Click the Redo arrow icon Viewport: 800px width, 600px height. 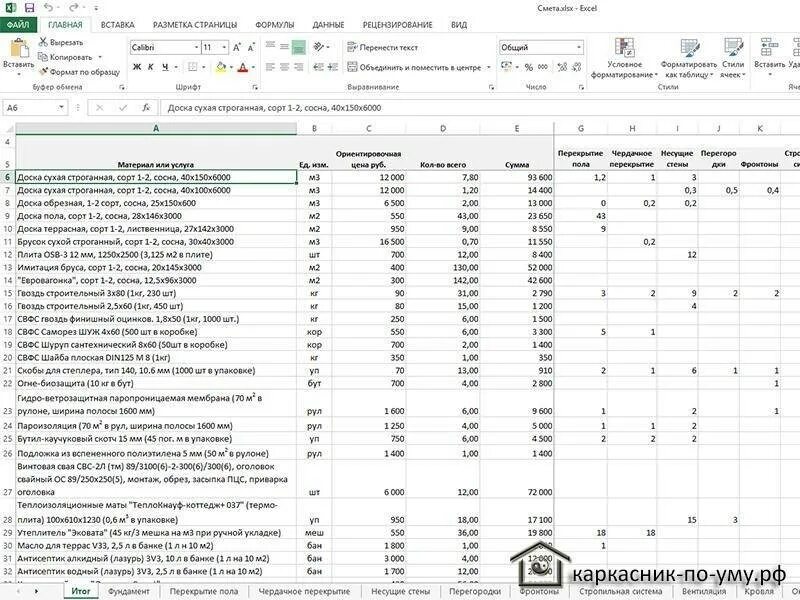coord(73,8)
